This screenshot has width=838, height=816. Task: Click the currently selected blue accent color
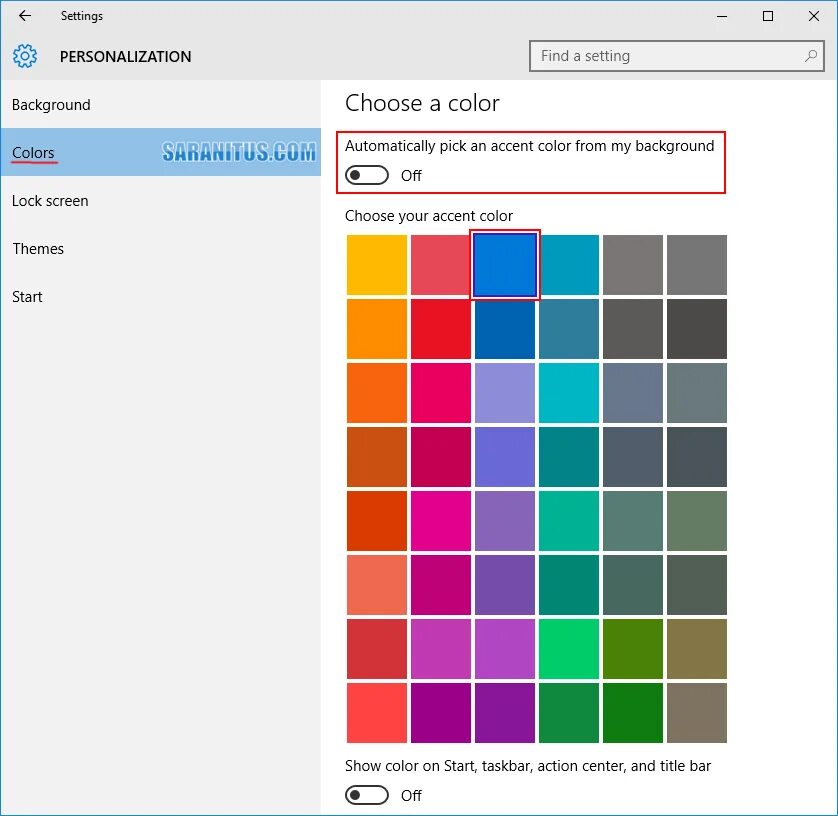click(x=504, y=264)
